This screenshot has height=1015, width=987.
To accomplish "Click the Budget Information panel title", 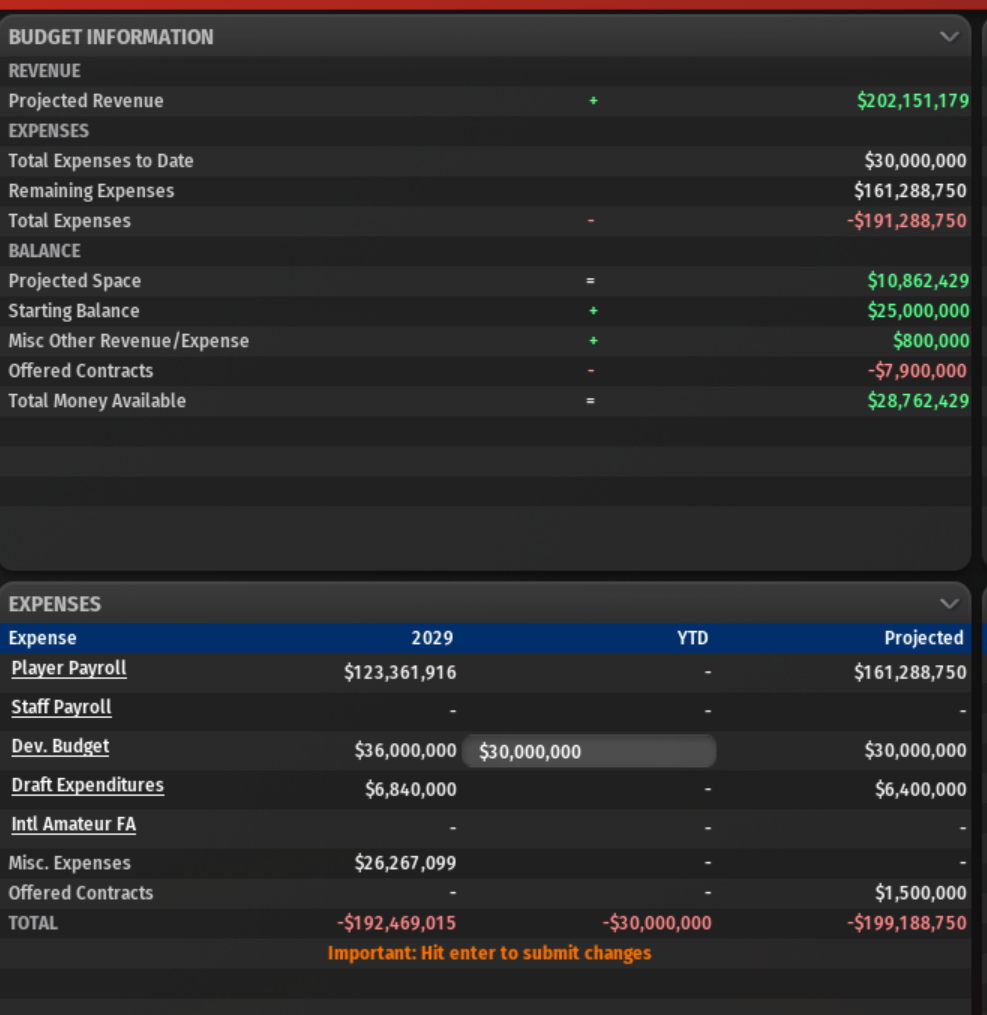I will pos(111,37).
